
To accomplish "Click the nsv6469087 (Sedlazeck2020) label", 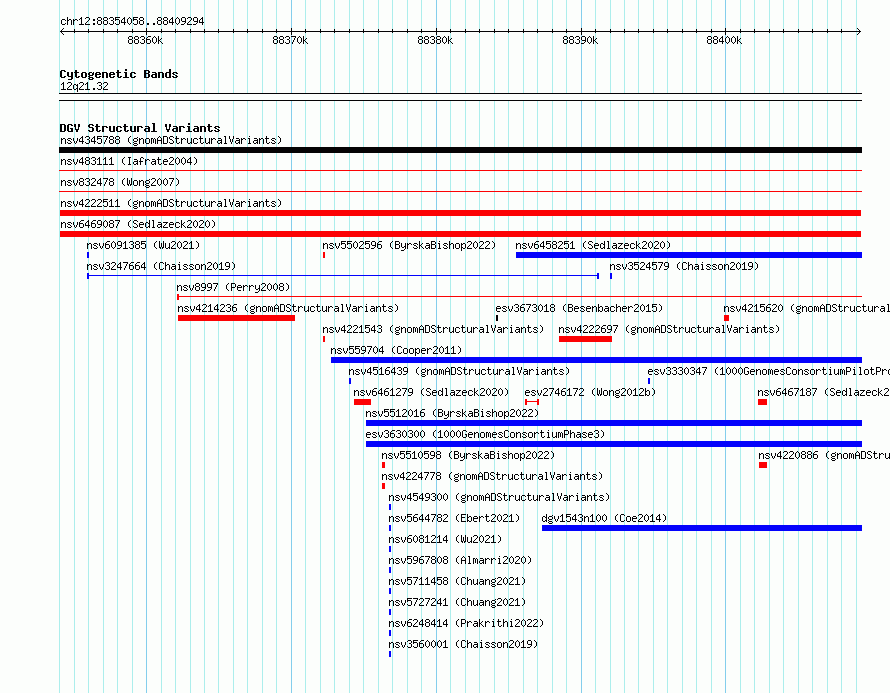I will [138, 224].
